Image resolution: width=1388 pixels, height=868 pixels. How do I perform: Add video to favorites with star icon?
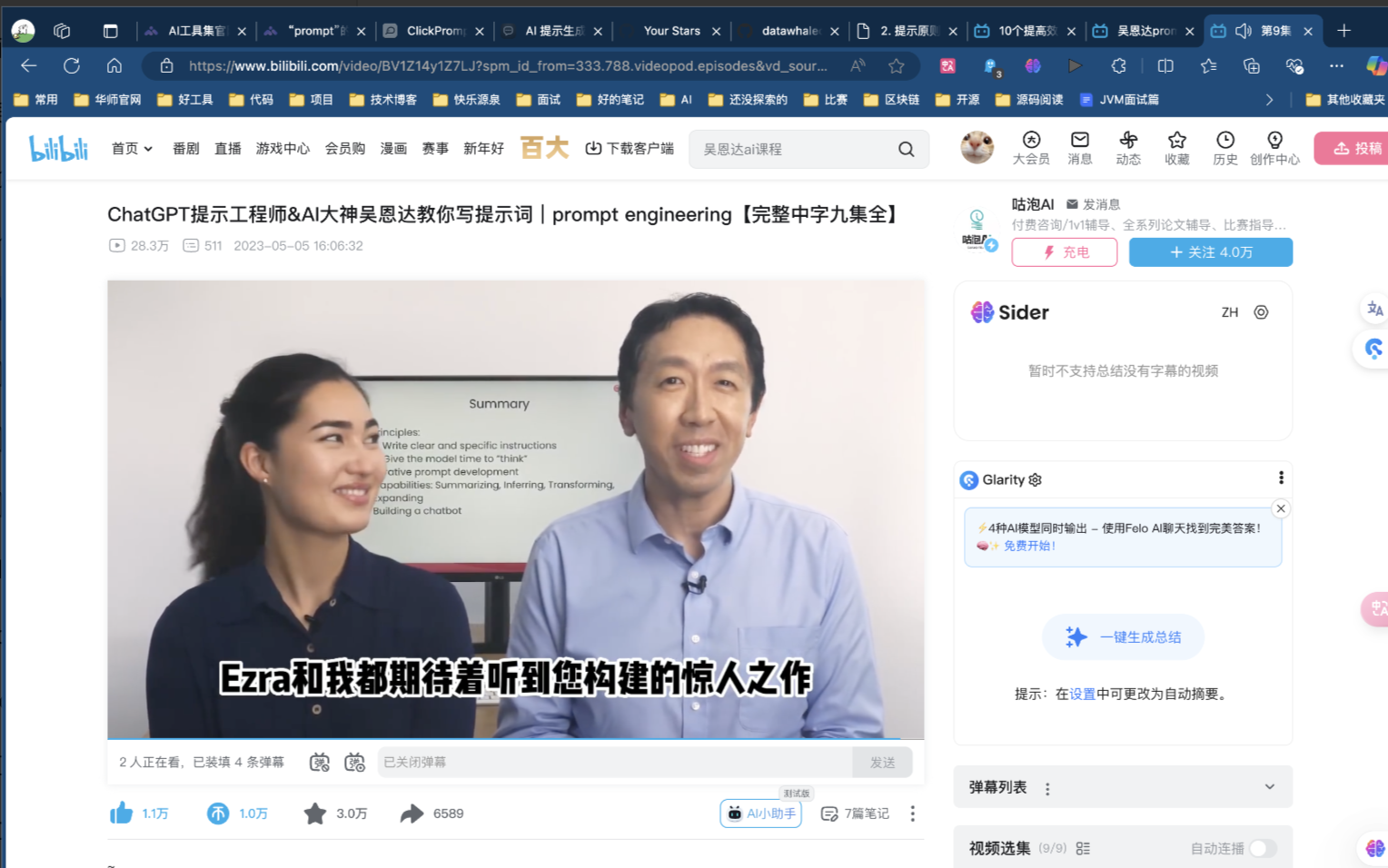tap(315, 814)
